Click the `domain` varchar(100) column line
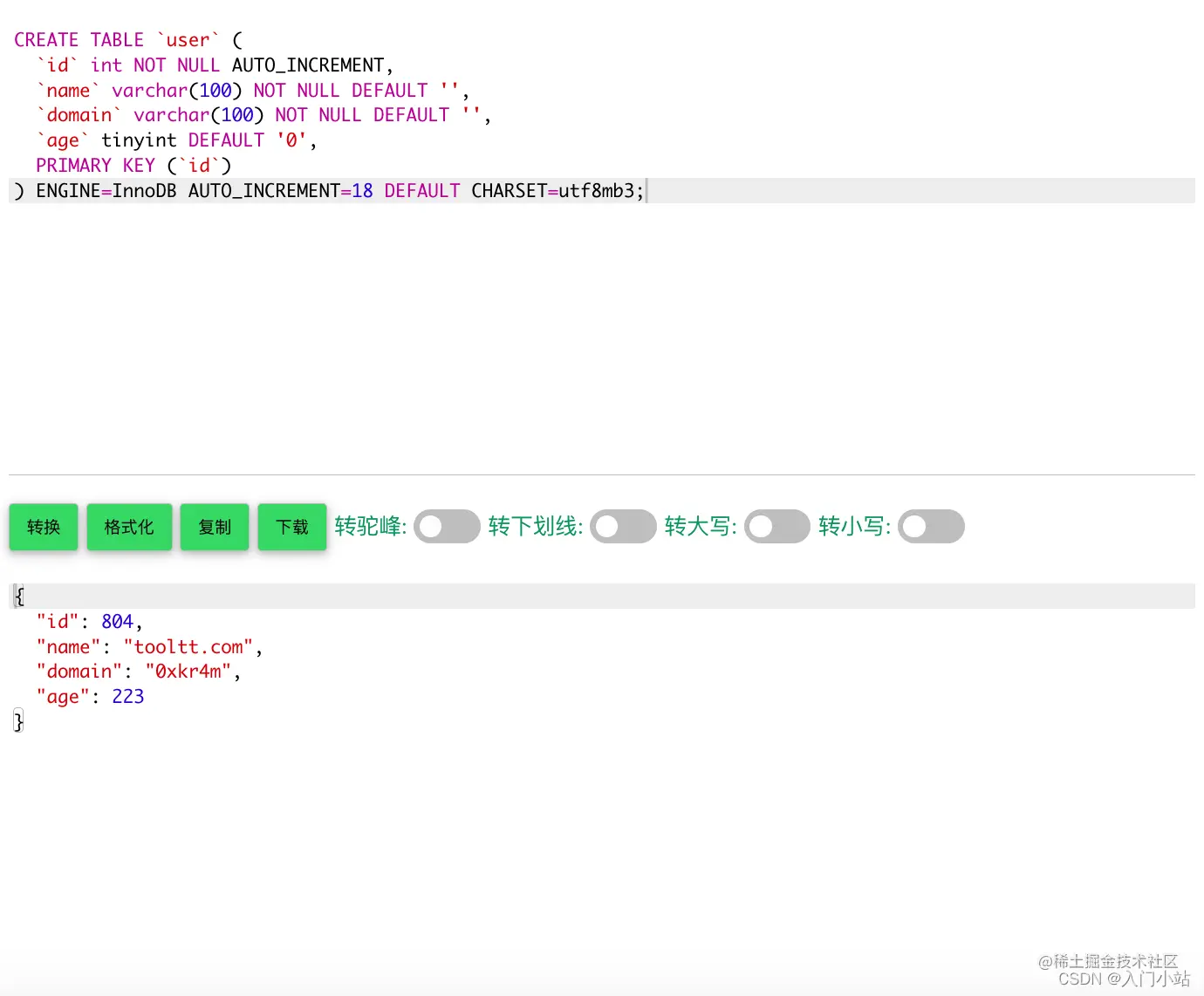1204x996 pixels. [263, 115]
